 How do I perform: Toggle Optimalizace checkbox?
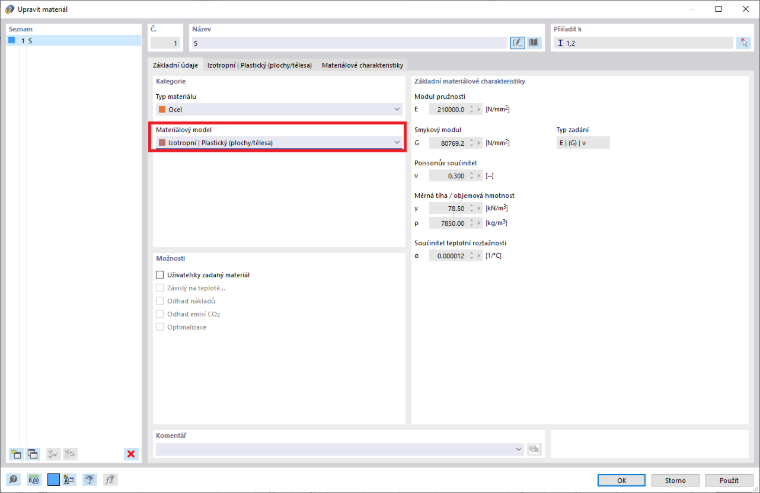coord(160,327)
